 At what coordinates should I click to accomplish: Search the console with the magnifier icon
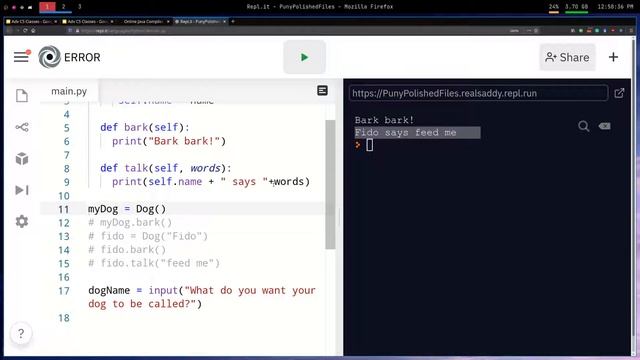click(x=583, y=126)
